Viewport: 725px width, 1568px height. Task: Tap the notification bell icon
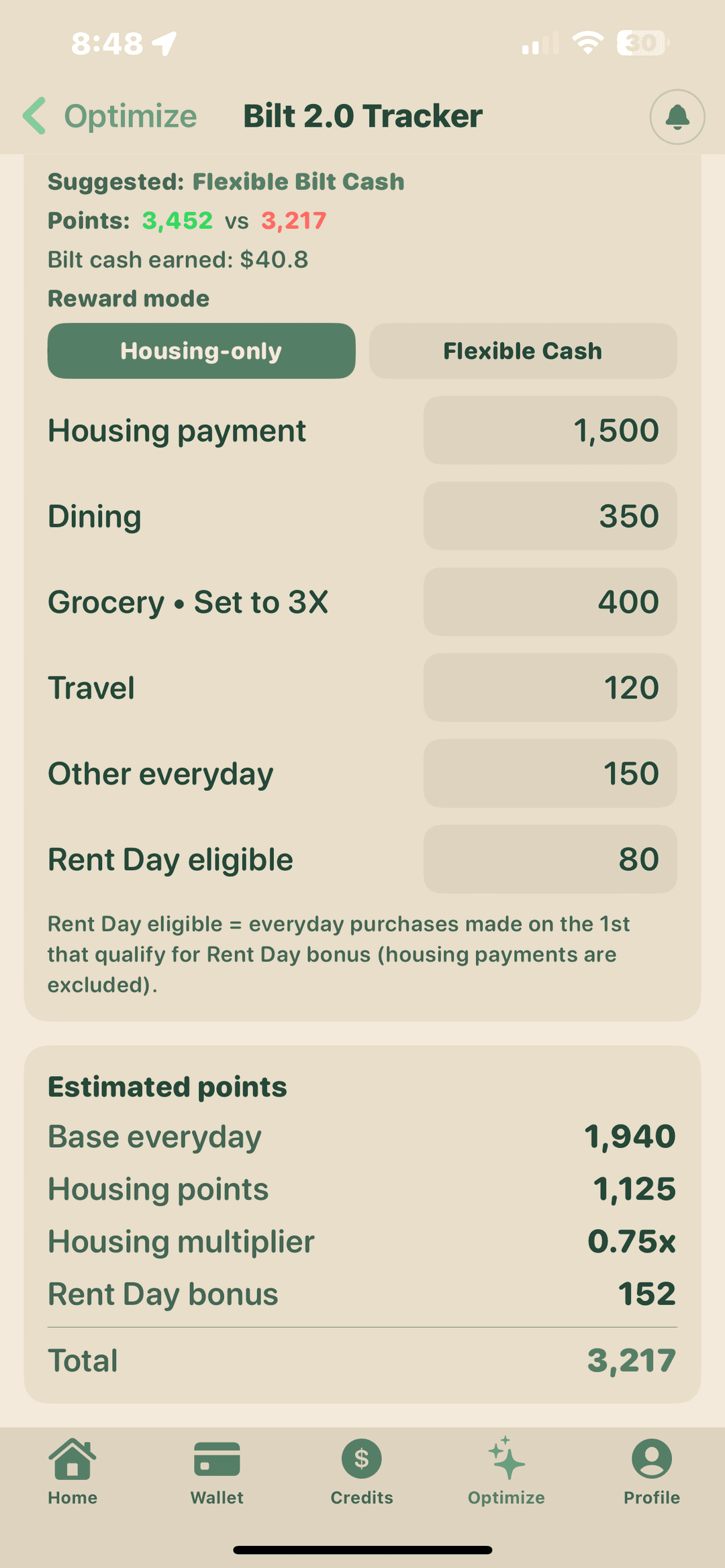[677, 117]
